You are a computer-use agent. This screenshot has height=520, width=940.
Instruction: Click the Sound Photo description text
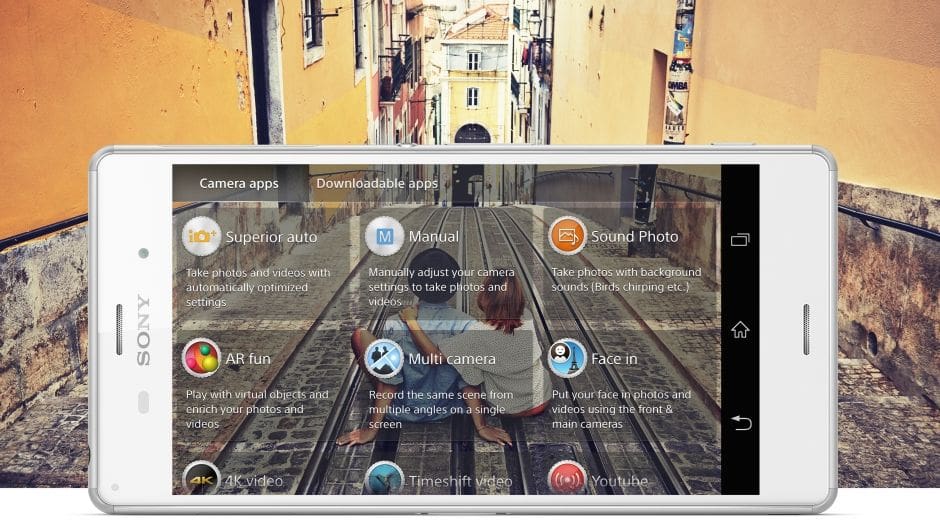(626, 279)
